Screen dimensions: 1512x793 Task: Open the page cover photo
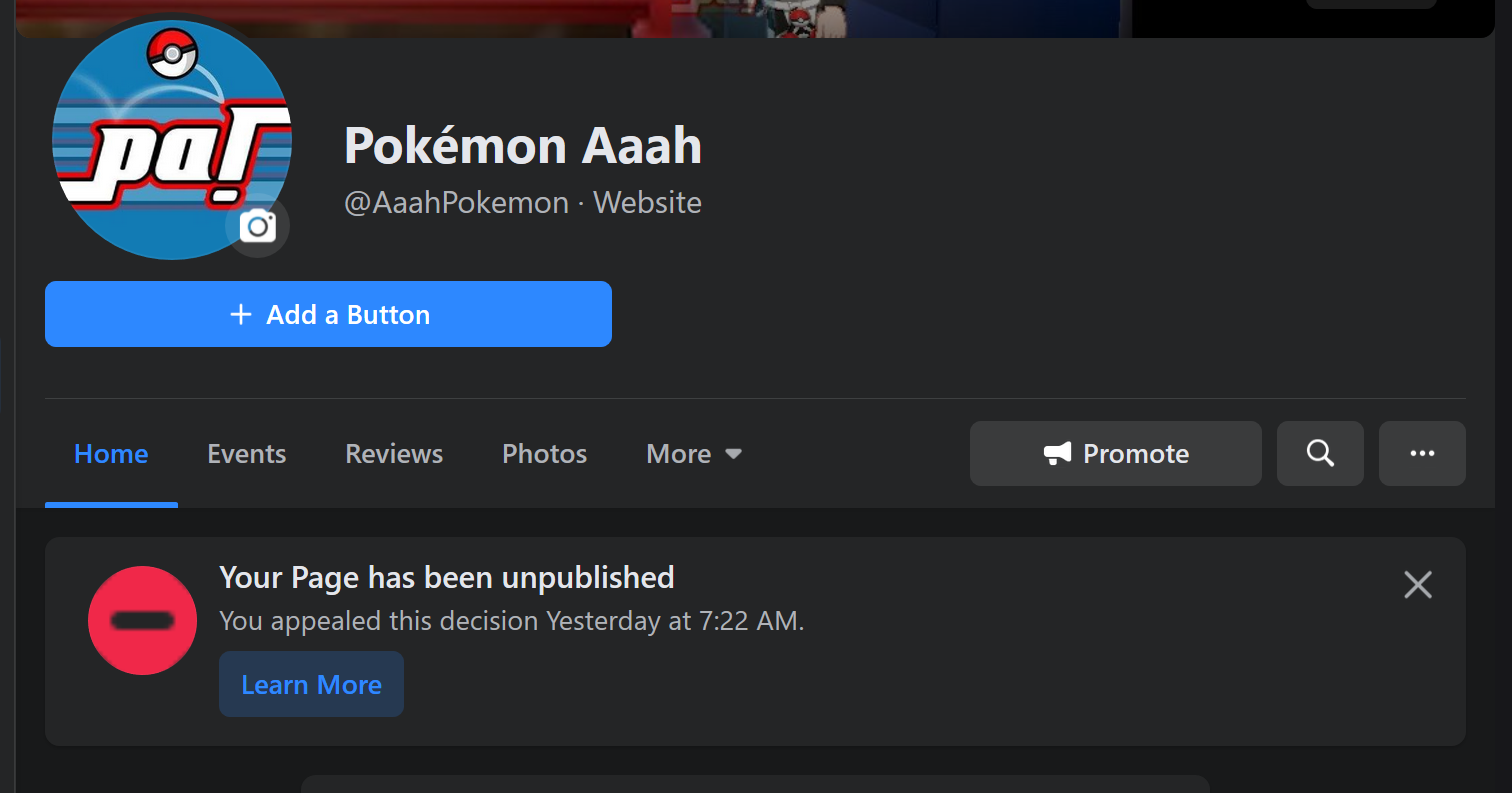pyautogui.click(x=755, y=18)
